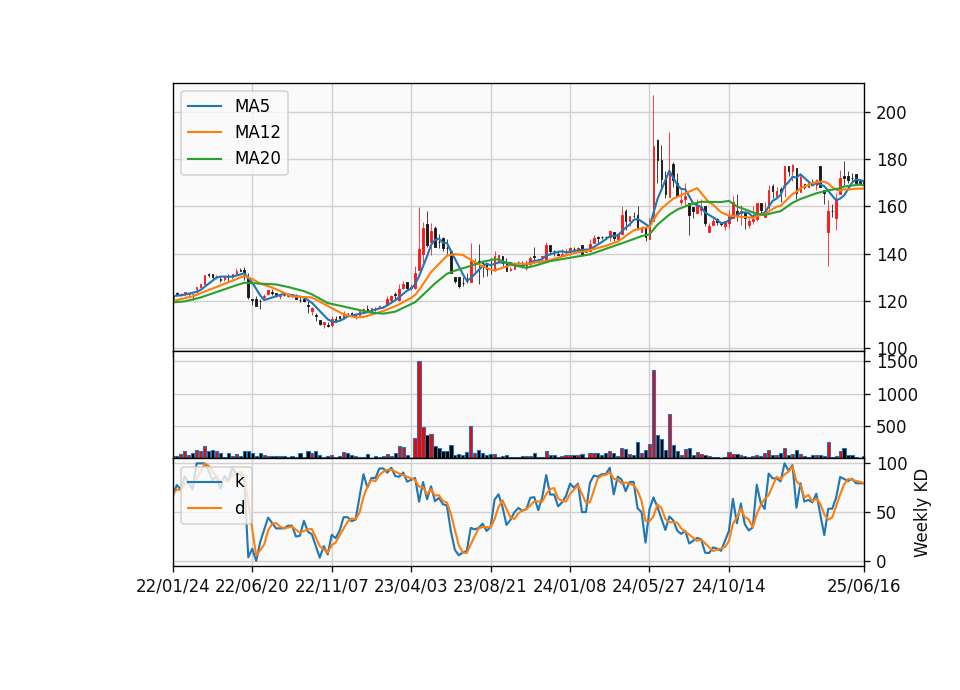
Task: Click the MA12 legend label
Action: [x=257, y=132]
